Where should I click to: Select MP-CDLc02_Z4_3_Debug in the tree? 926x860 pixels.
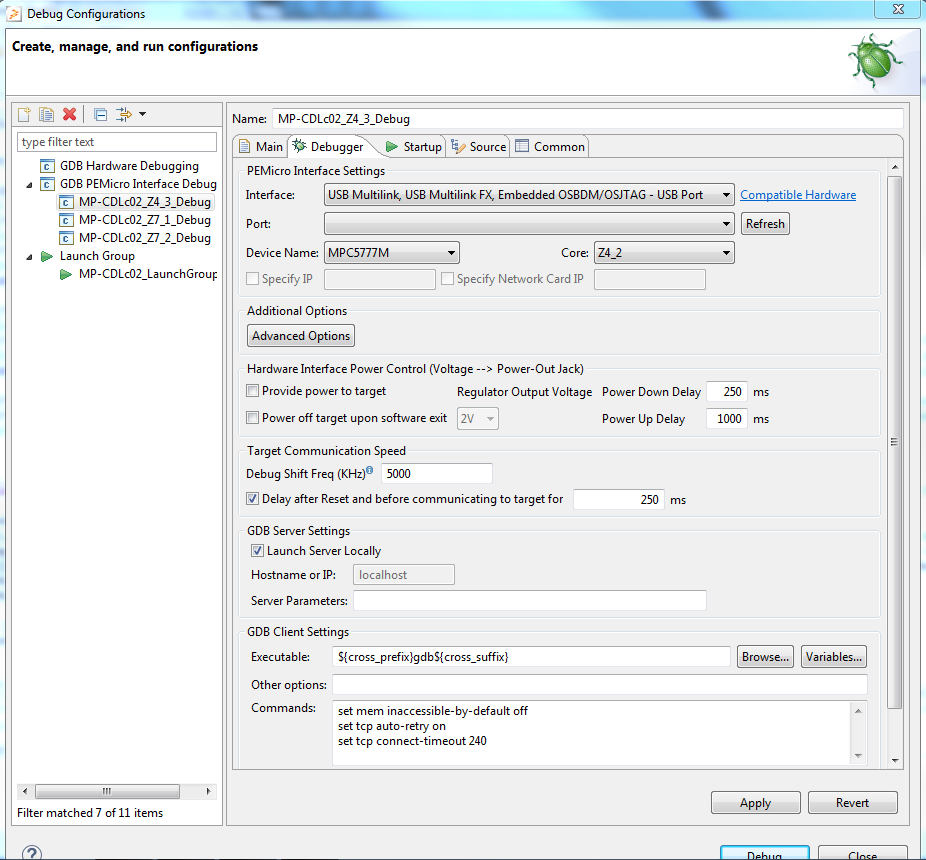145,202
